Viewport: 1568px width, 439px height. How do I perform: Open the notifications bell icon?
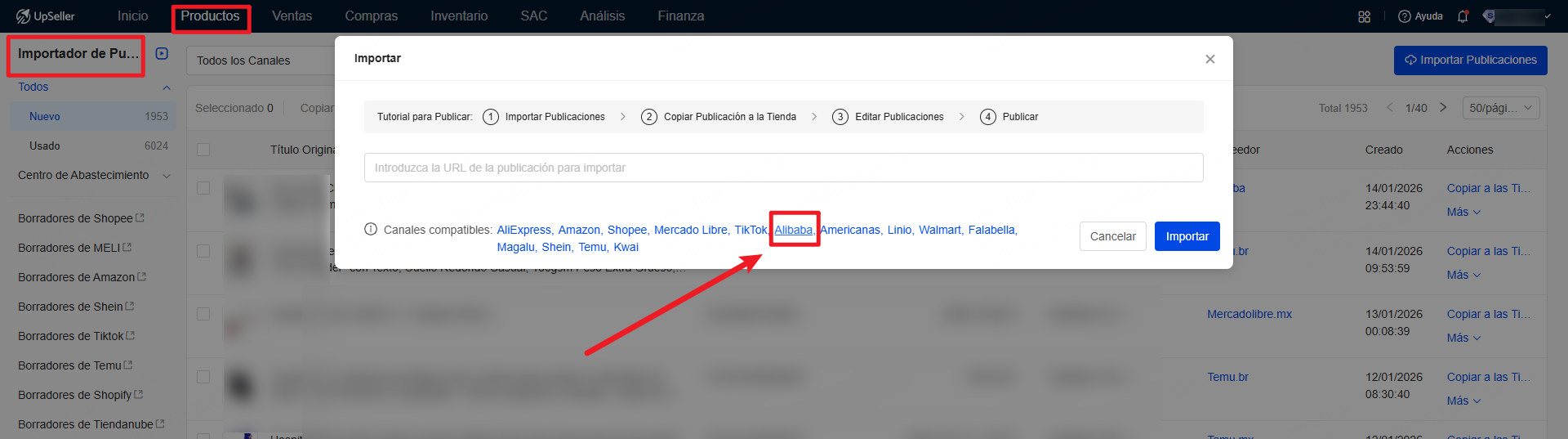click(1463, 16)
